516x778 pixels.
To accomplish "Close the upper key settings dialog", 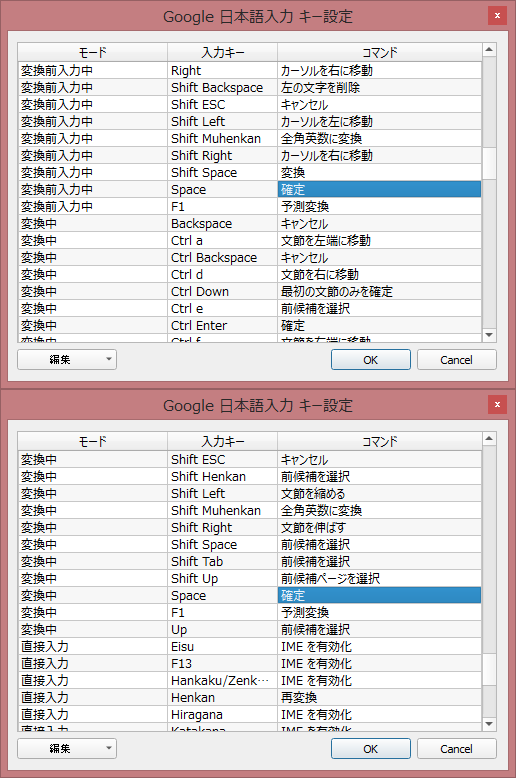I will click(497, 15).
